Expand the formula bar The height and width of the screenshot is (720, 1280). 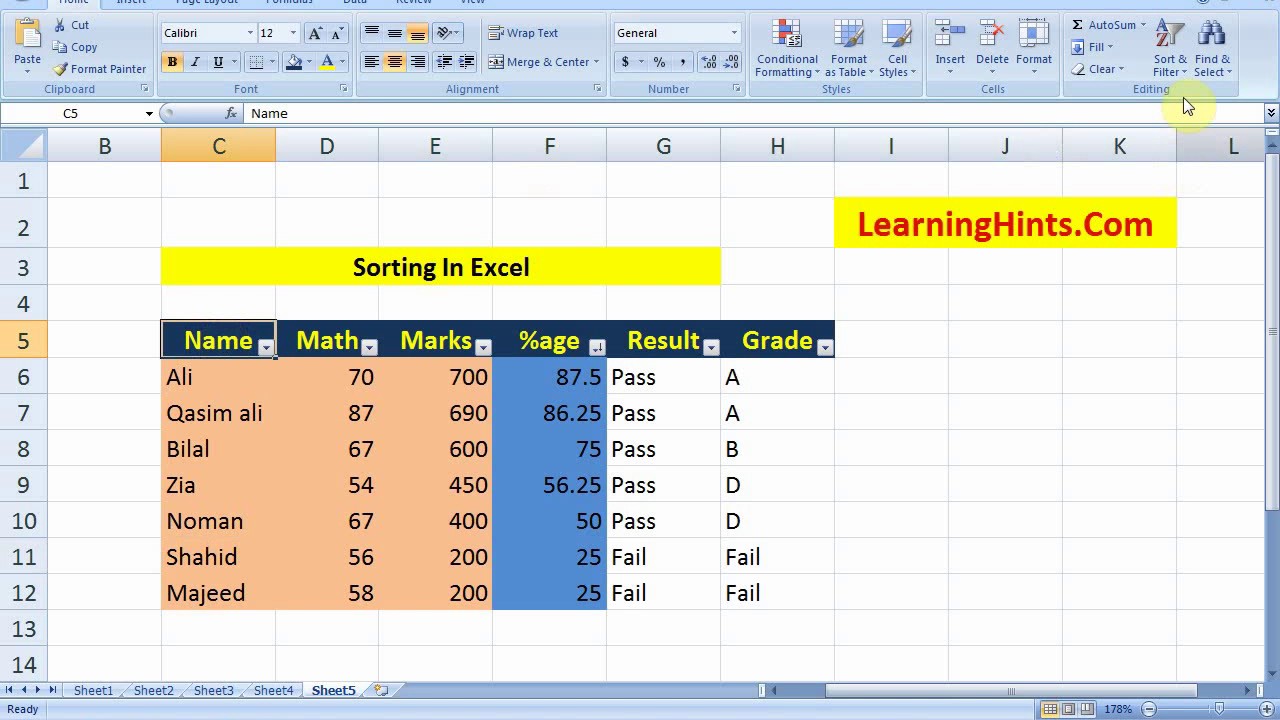[x=1271, y=113]
